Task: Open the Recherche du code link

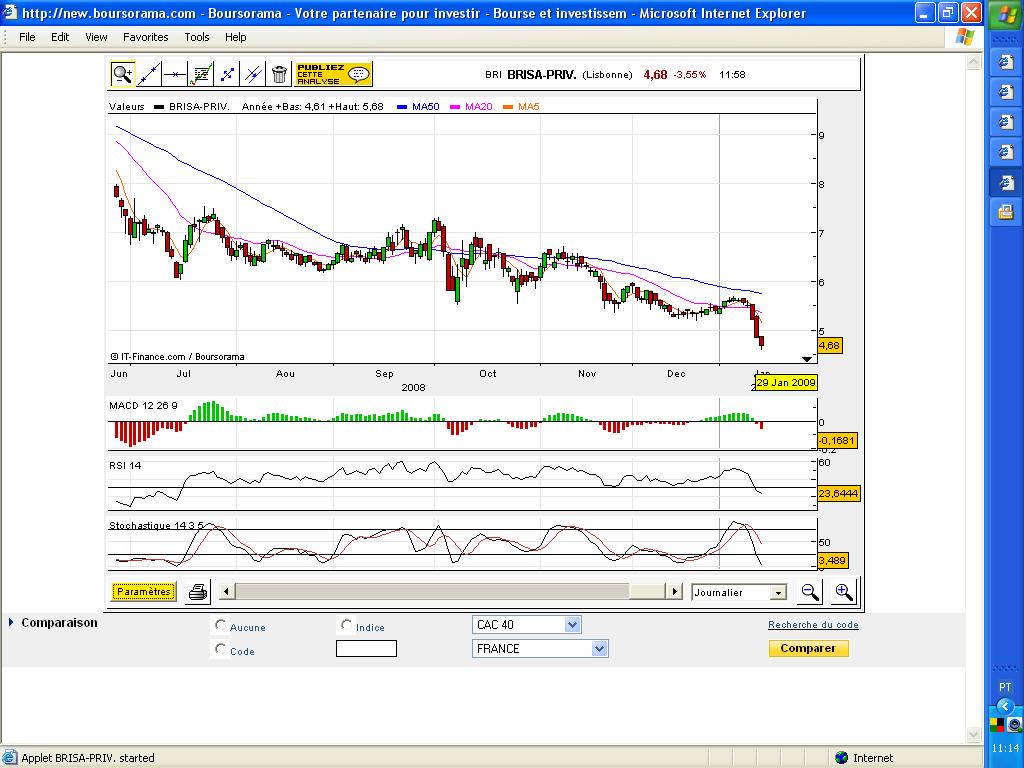Action: 813,625
